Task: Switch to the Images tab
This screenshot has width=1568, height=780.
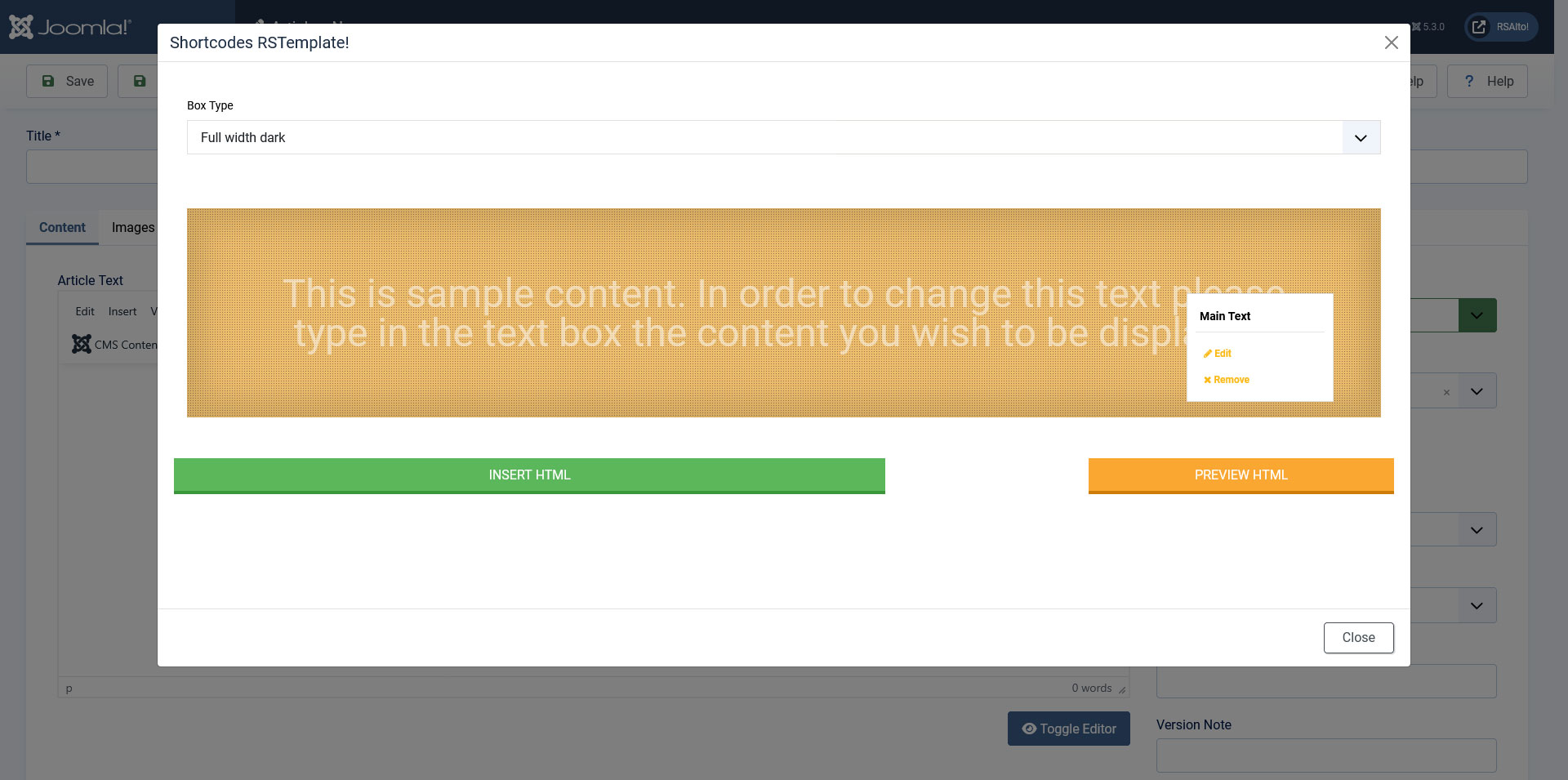Action: (133, 227)
